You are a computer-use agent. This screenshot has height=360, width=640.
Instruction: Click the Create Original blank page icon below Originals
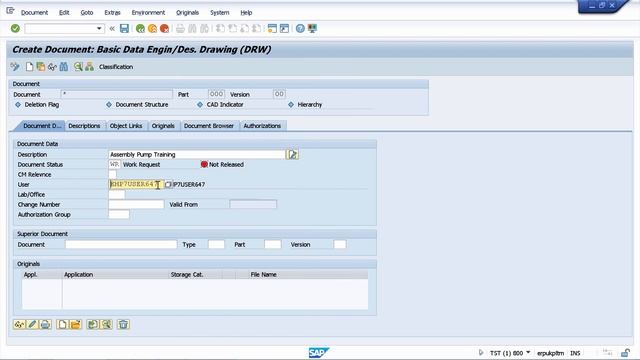(x=62, y=324)
